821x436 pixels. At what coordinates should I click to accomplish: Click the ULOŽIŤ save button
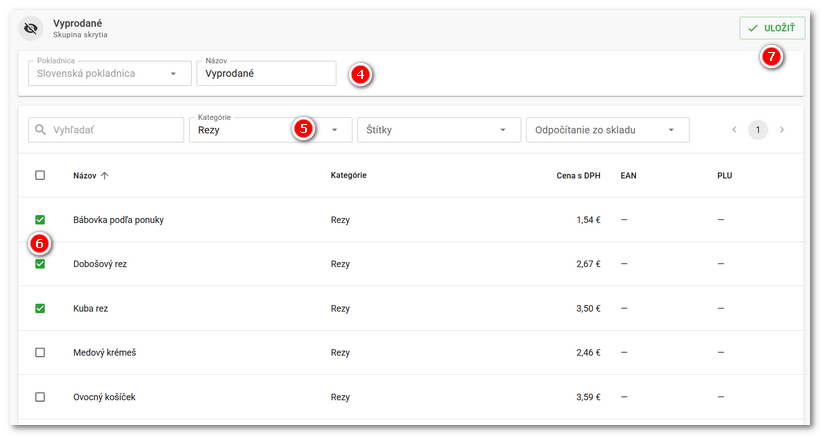(772, 28)
